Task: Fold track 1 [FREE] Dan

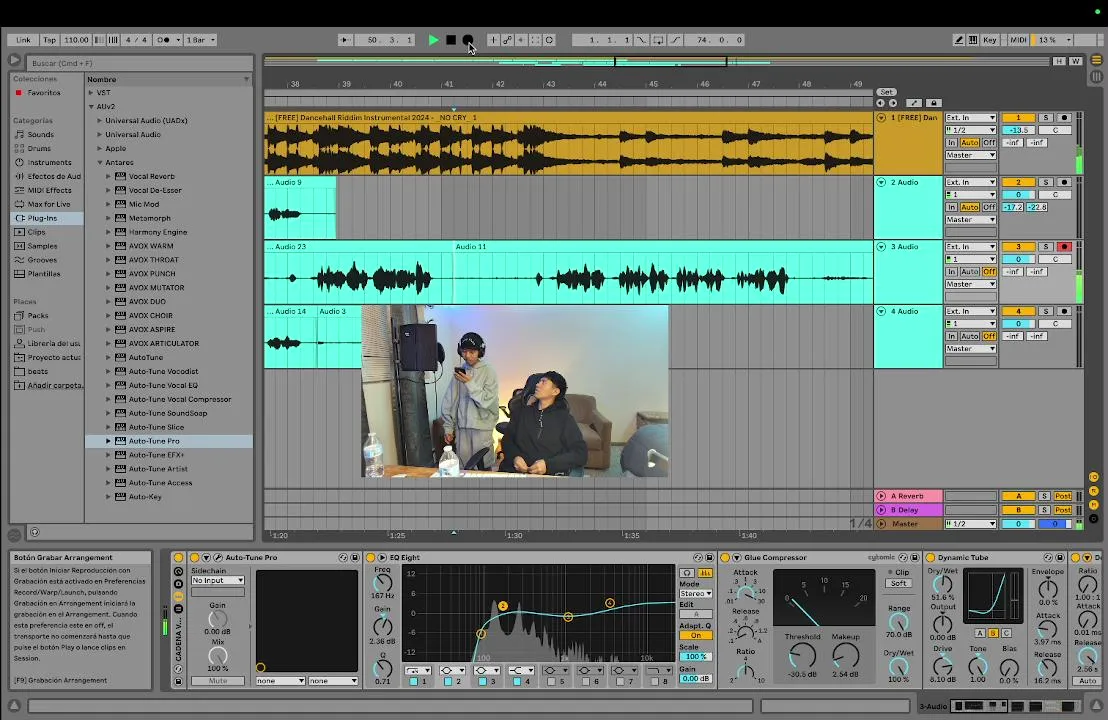Action: click(x=881, y=118)
